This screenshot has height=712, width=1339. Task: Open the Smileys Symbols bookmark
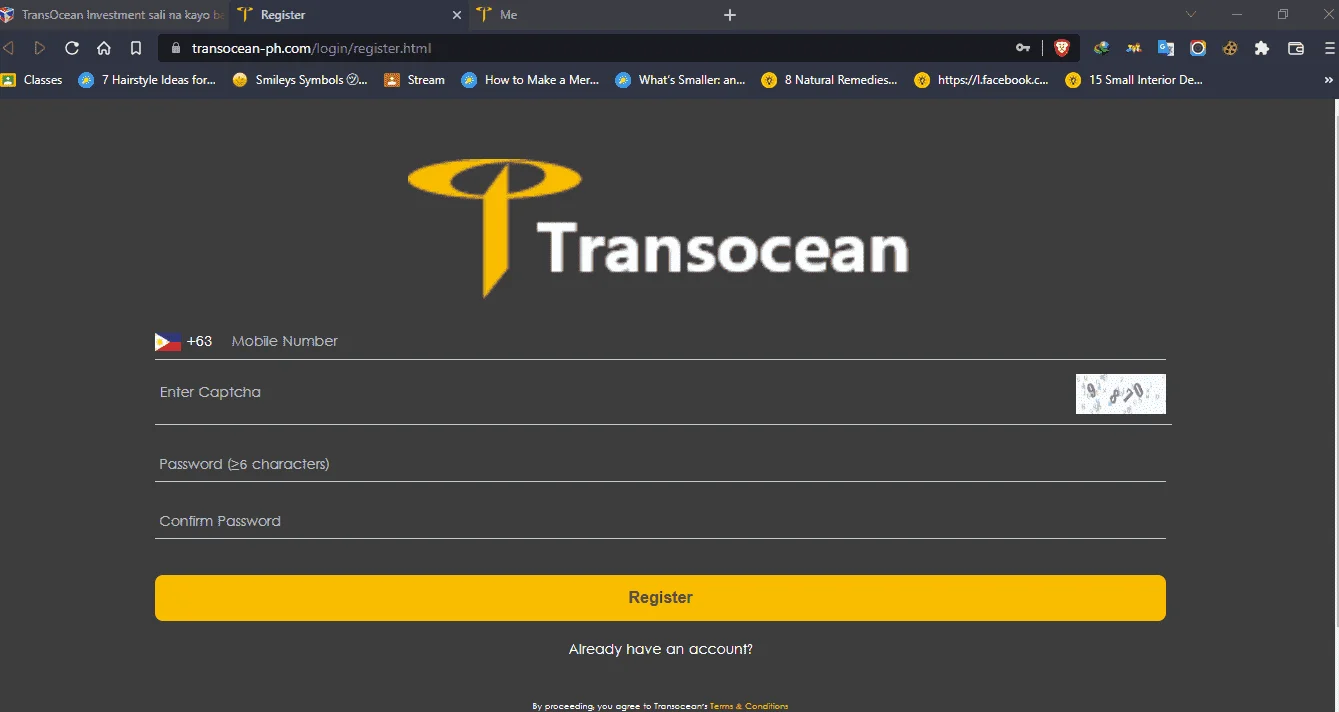[300, 80]
